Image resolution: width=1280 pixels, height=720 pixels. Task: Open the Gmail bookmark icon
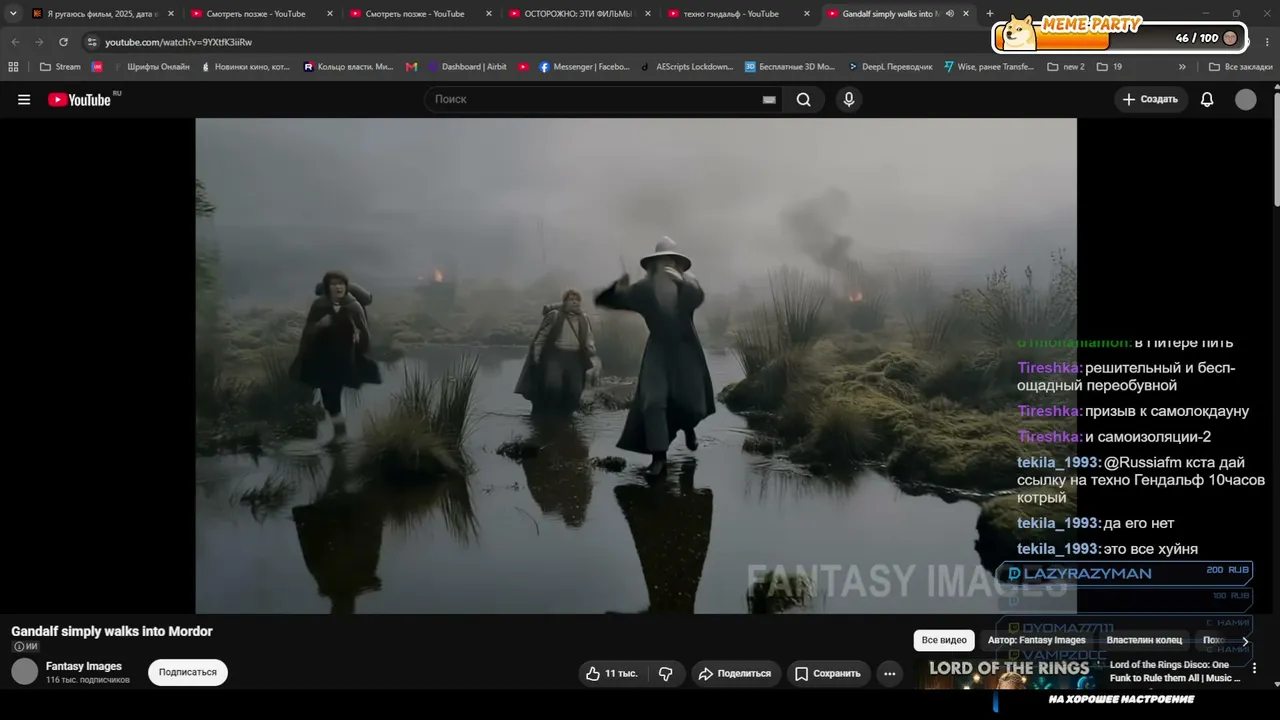tap(411, 67)
